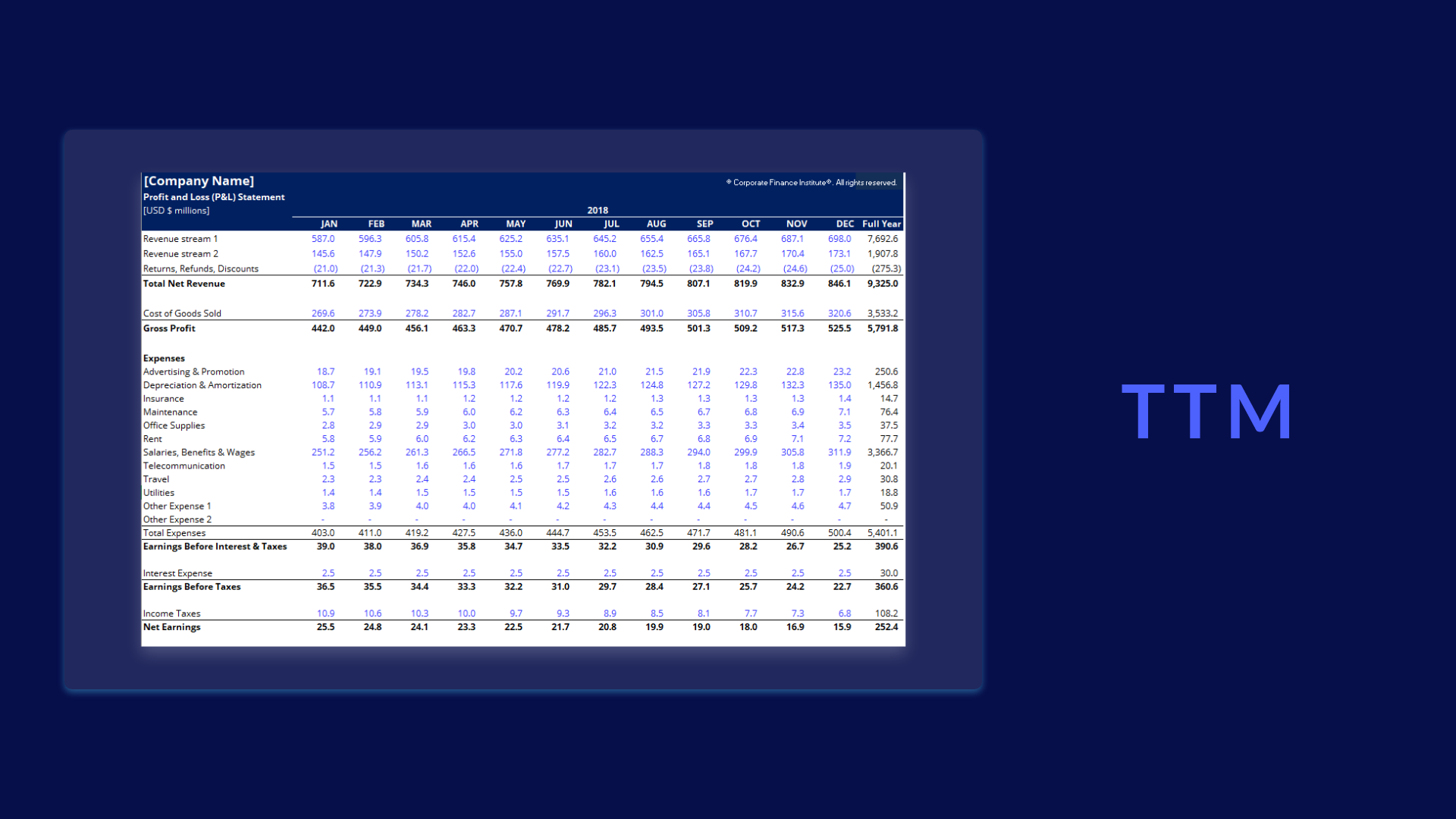Select the Gross Profit full year value 5,791.8

click(883, 328)
